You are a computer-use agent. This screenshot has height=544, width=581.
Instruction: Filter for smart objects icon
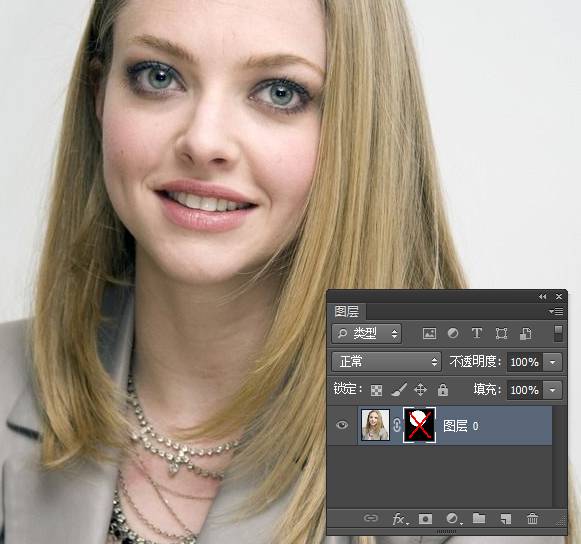[525, 334]
